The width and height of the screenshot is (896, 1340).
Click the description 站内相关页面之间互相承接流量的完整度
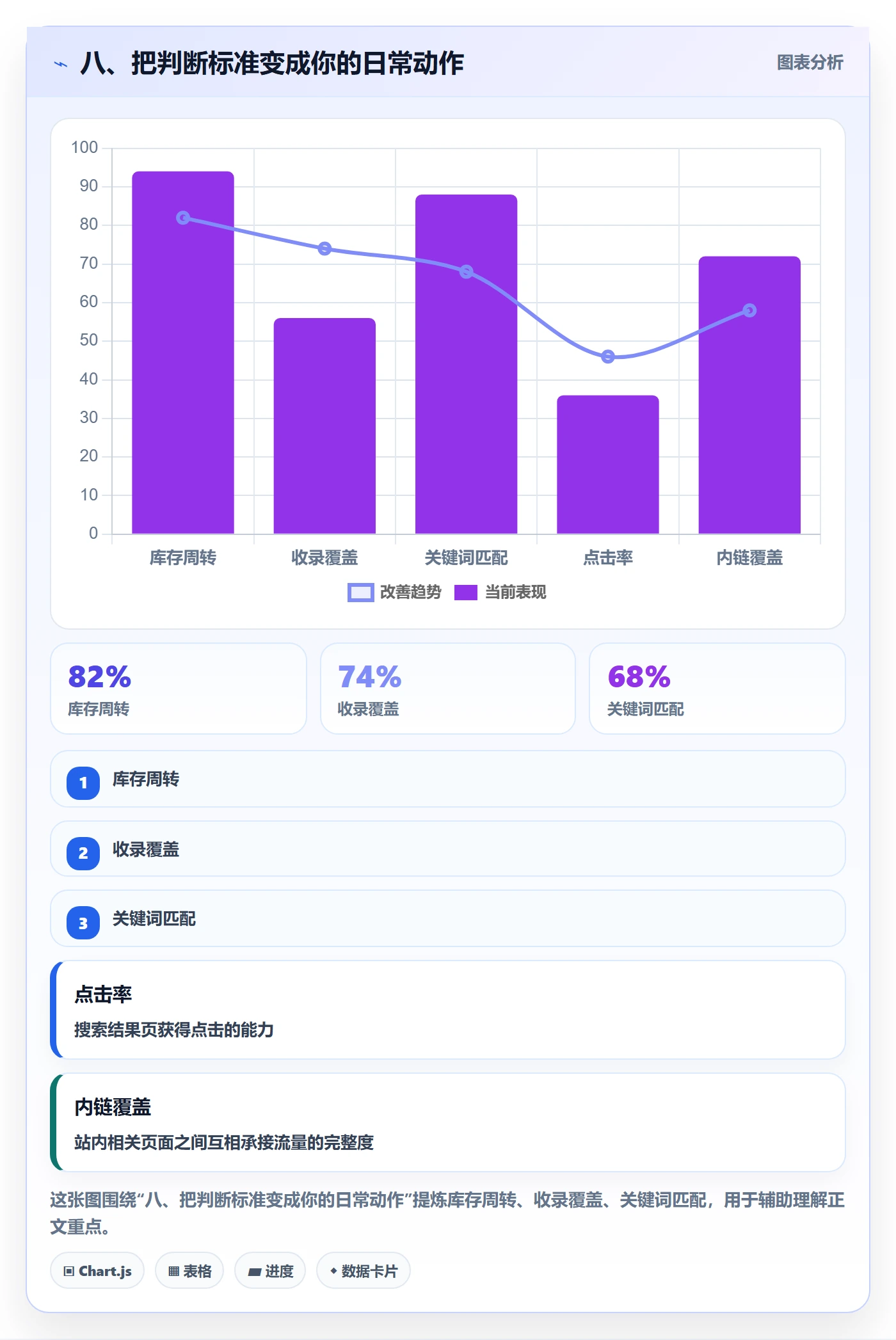224,1142
